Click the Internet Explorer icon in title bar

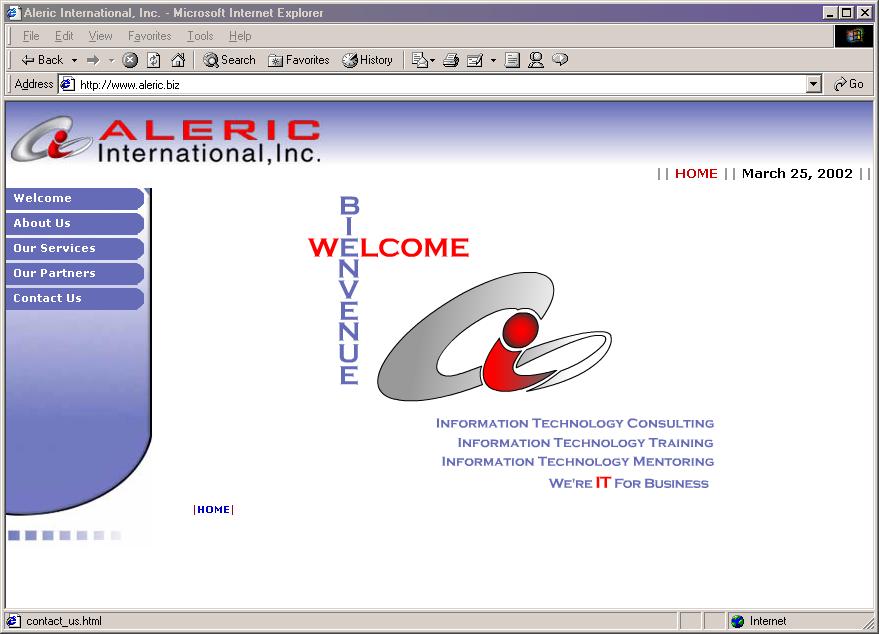click(13, 13)
